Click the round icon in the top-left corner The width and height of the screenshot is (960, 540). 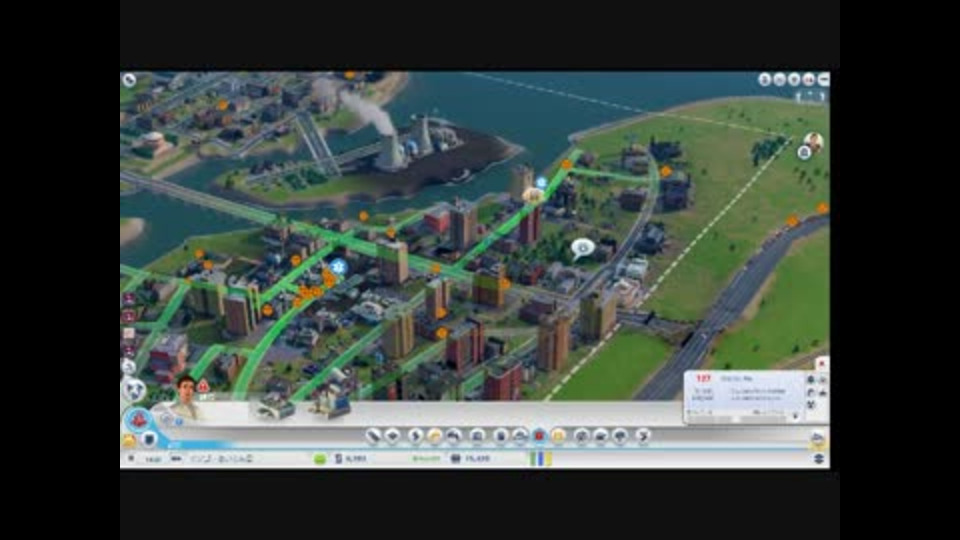pyautogui.click(x=129, y=80)
